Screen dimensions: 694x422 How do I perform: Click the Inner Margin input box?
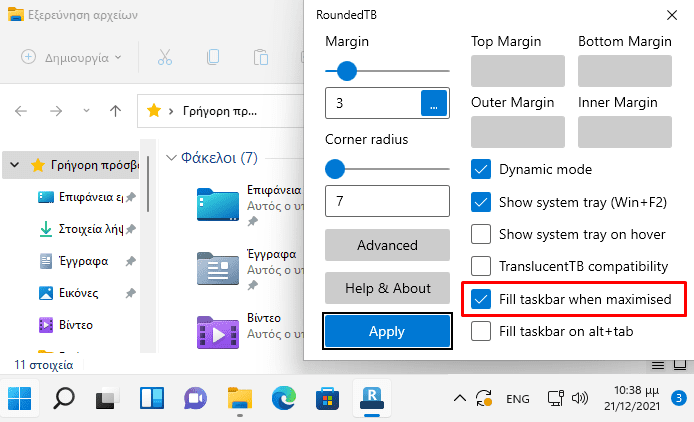click(625, 132)
